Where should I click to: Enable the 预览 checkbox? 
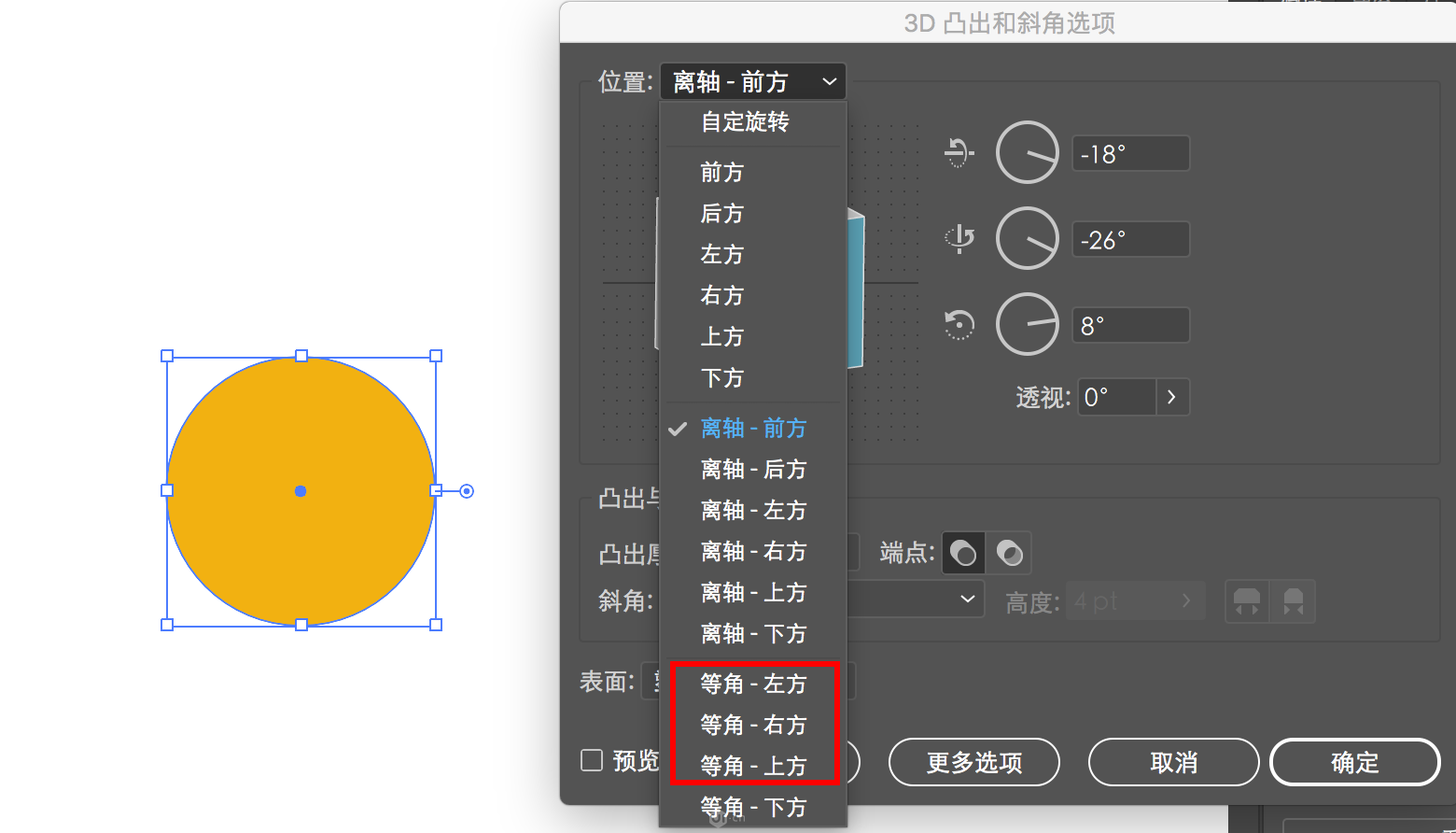pyautogui.click(x=592, y=761)
